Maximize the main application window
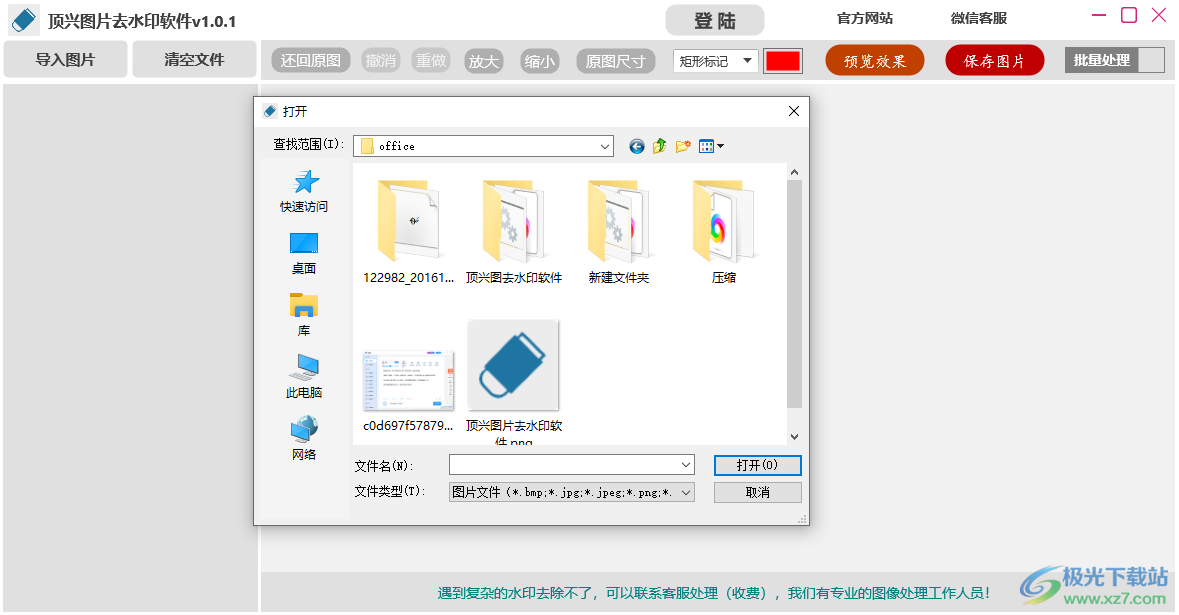 (1129, 15)
